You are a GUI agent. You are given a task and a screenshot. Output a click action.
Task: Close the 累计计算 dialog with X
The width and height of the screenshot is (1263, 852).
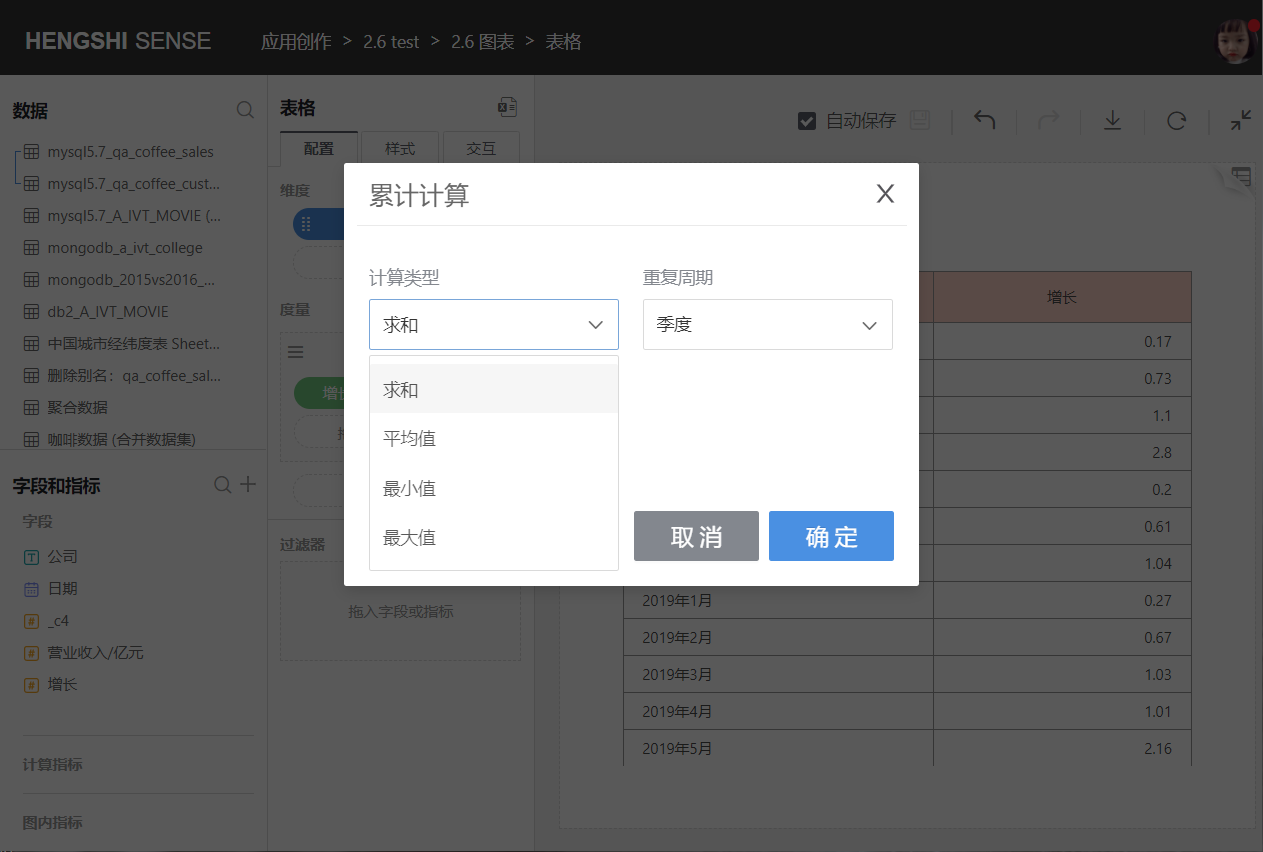885,194
